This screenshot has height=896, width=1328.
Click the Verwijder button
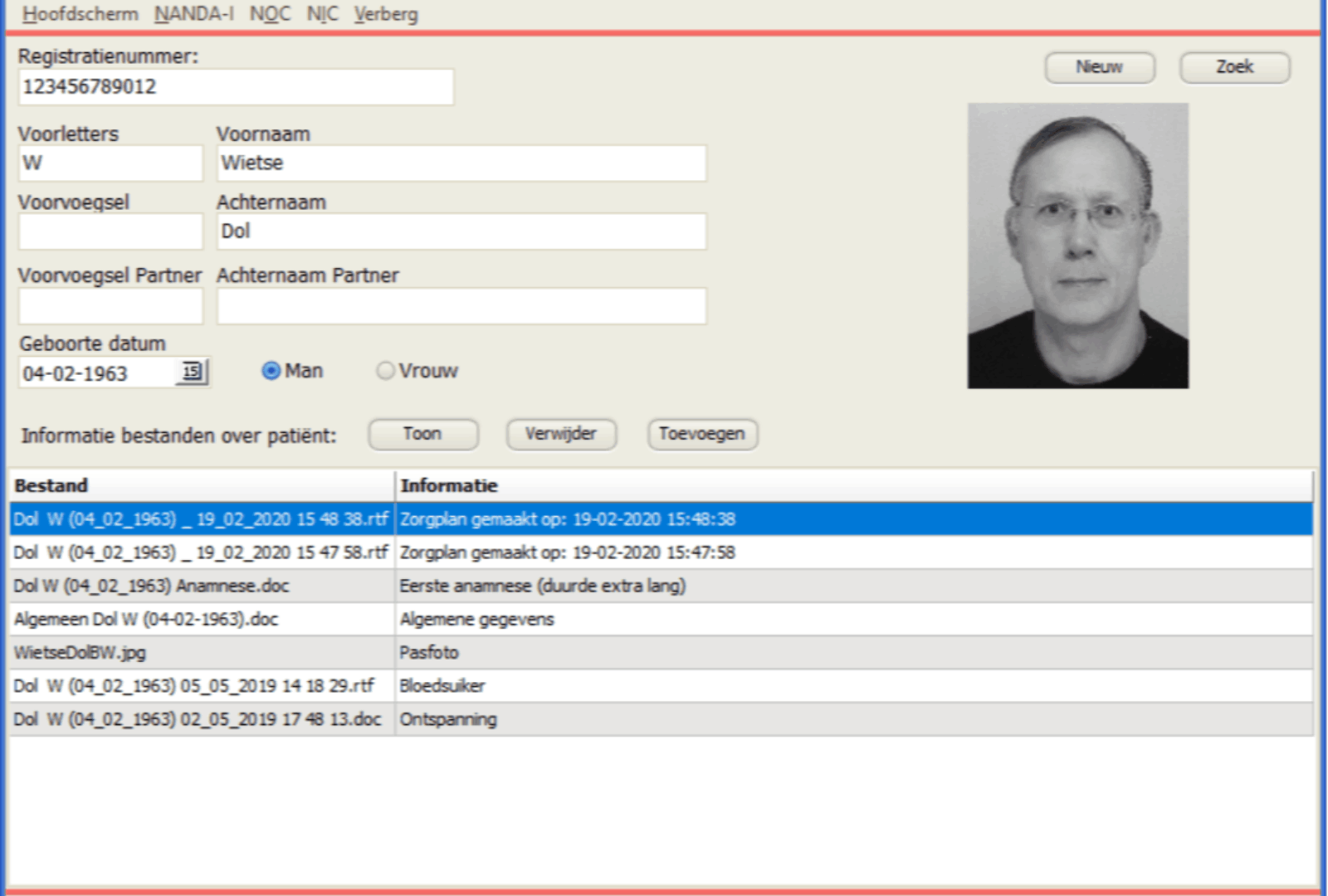click(x=561, y=434)
